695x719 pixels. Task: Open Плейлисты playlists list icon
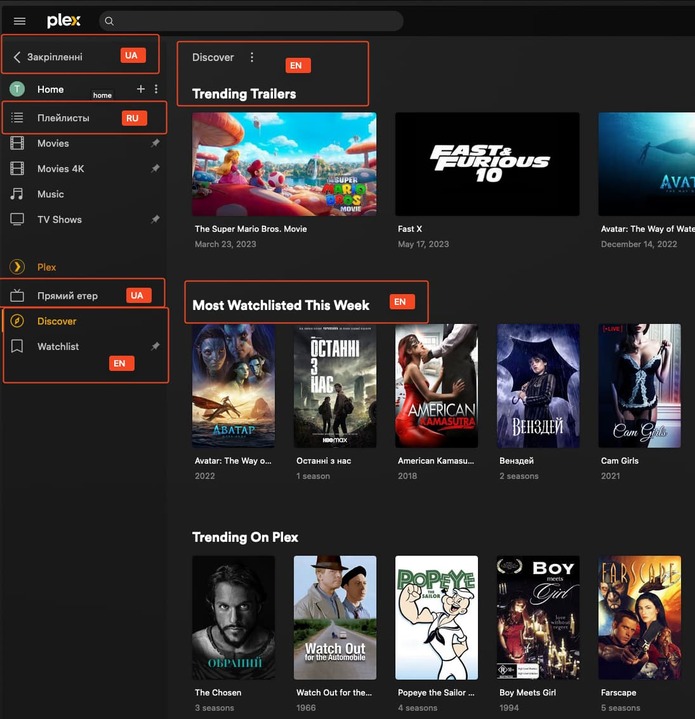pyautogui.click(x=17, y=117)
